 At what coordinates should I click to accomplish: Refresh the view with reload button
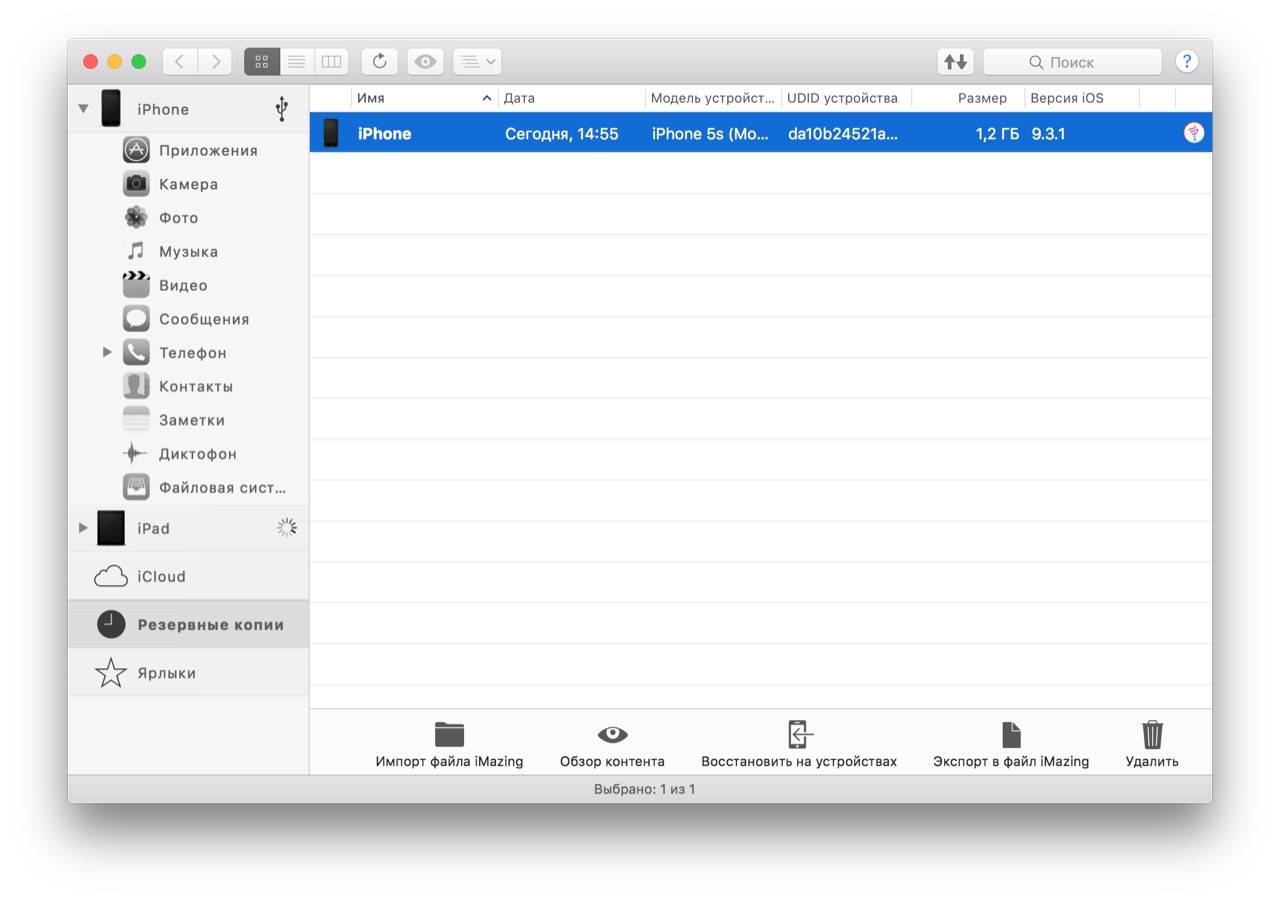pyautogui.click(x=380, y=62)
